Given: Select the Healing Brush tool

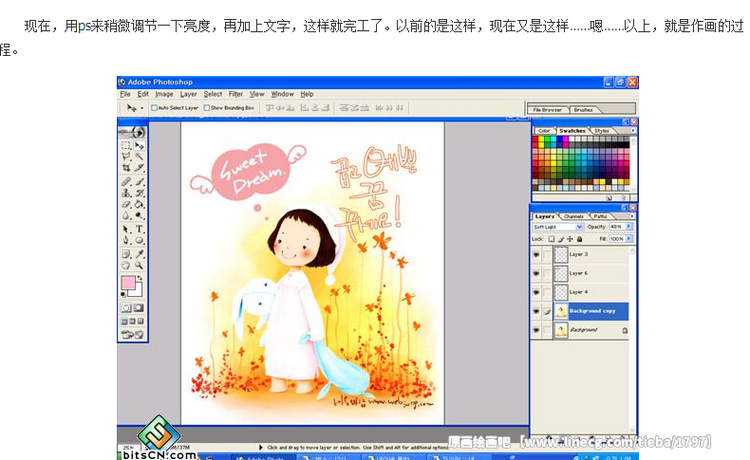Looking at the screenshot, I should pos(126,182).
